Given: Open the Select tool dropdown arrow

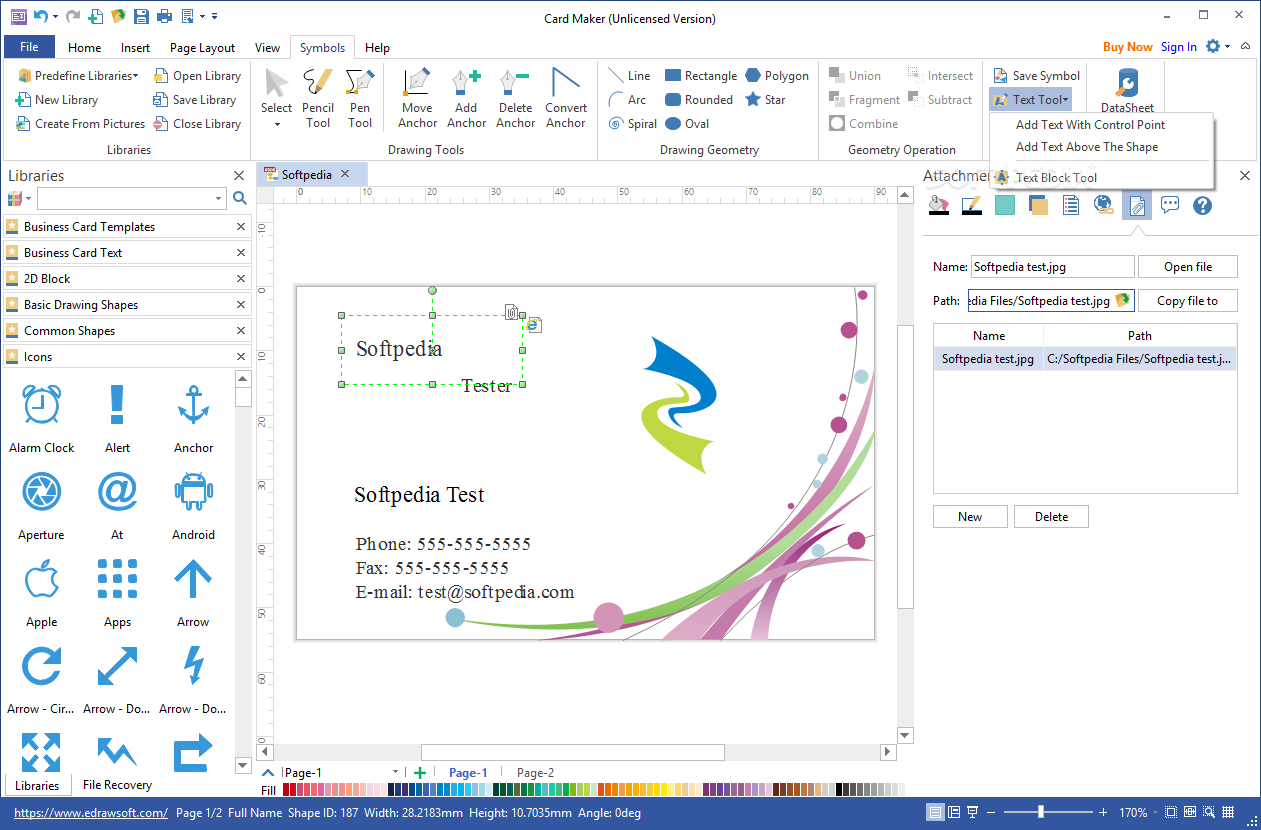Looking at the screenshot, I should 277,125.
